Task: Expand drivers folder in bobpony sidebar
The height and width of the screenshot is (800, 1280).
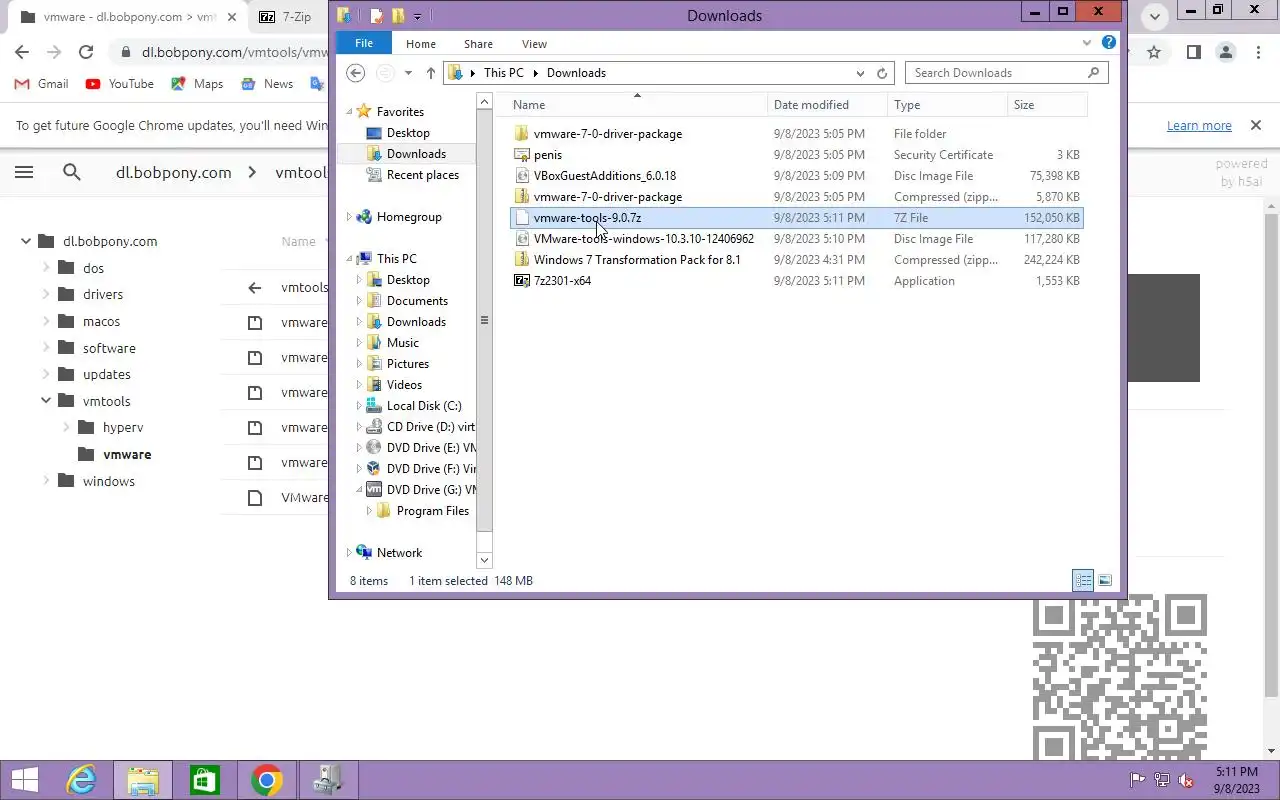Action: point(46,294)
